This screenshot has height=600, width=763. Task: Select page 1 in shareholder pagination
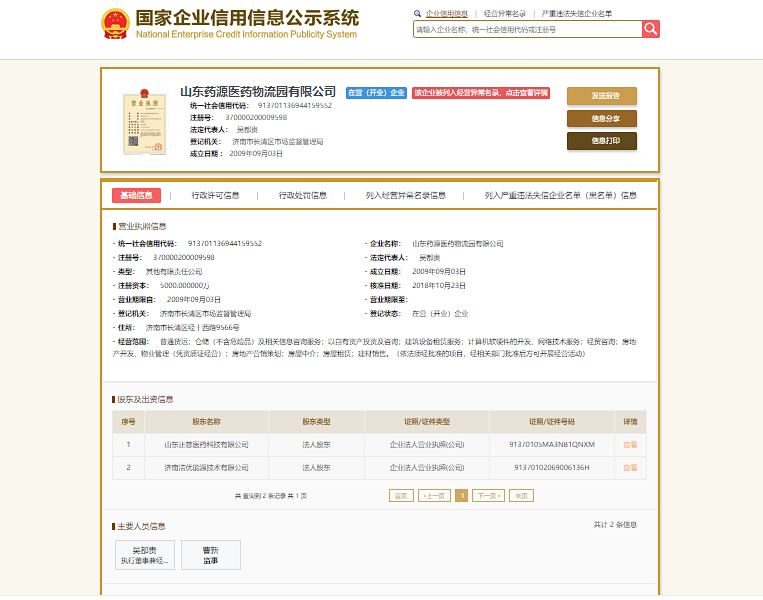[462, 496]
